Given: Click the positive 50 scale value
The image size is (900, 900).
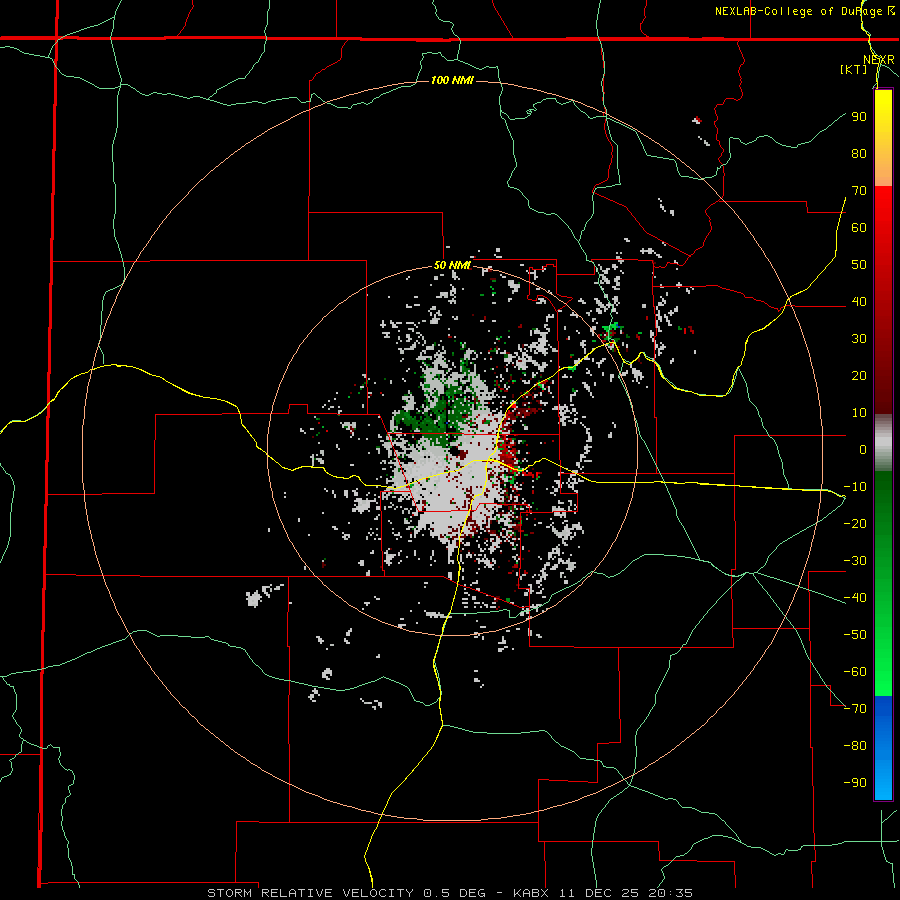Looking at the screenshot, I should pyautogui.click(x=859, y=265).
